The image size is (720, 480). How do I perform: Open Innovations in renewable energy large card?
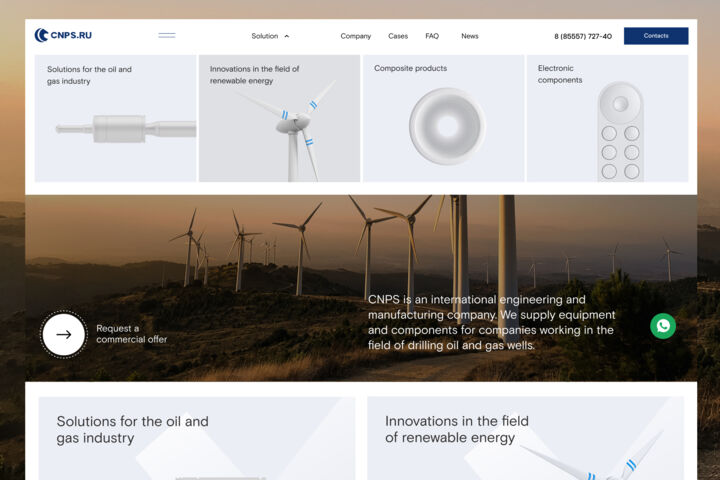pos(525,438)
